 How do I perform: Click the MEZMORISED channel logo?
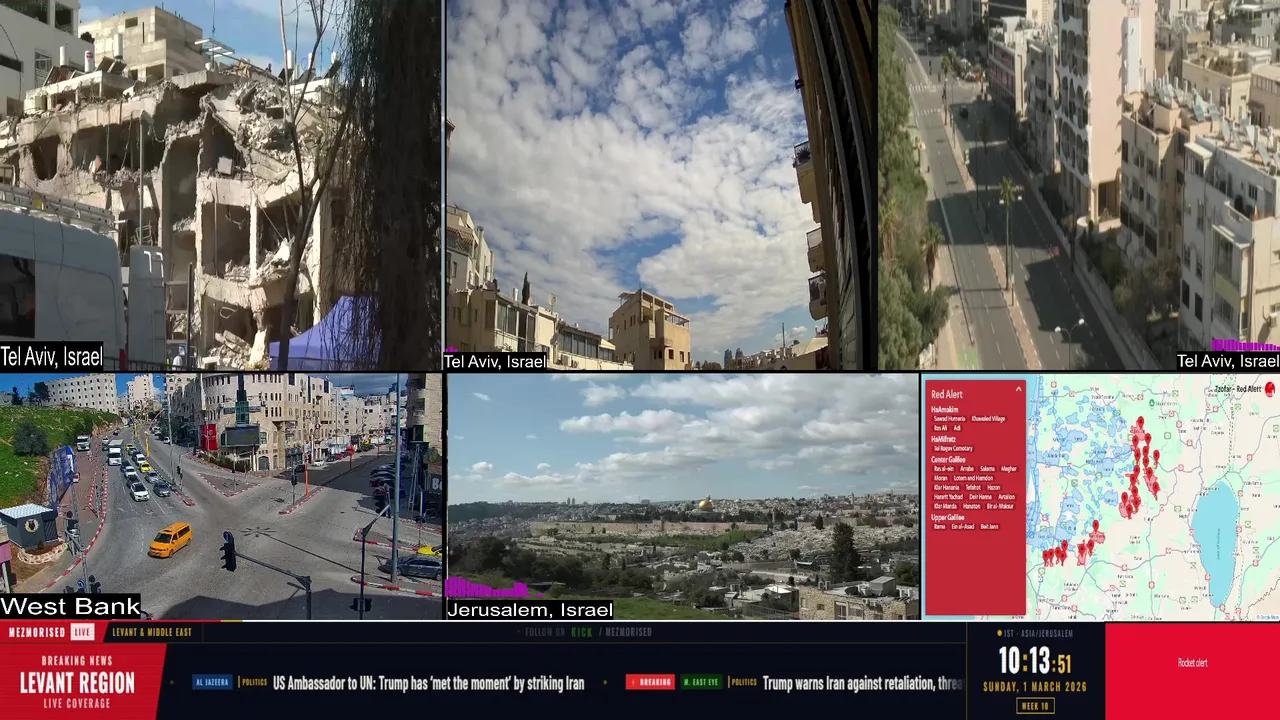[37, 632]
